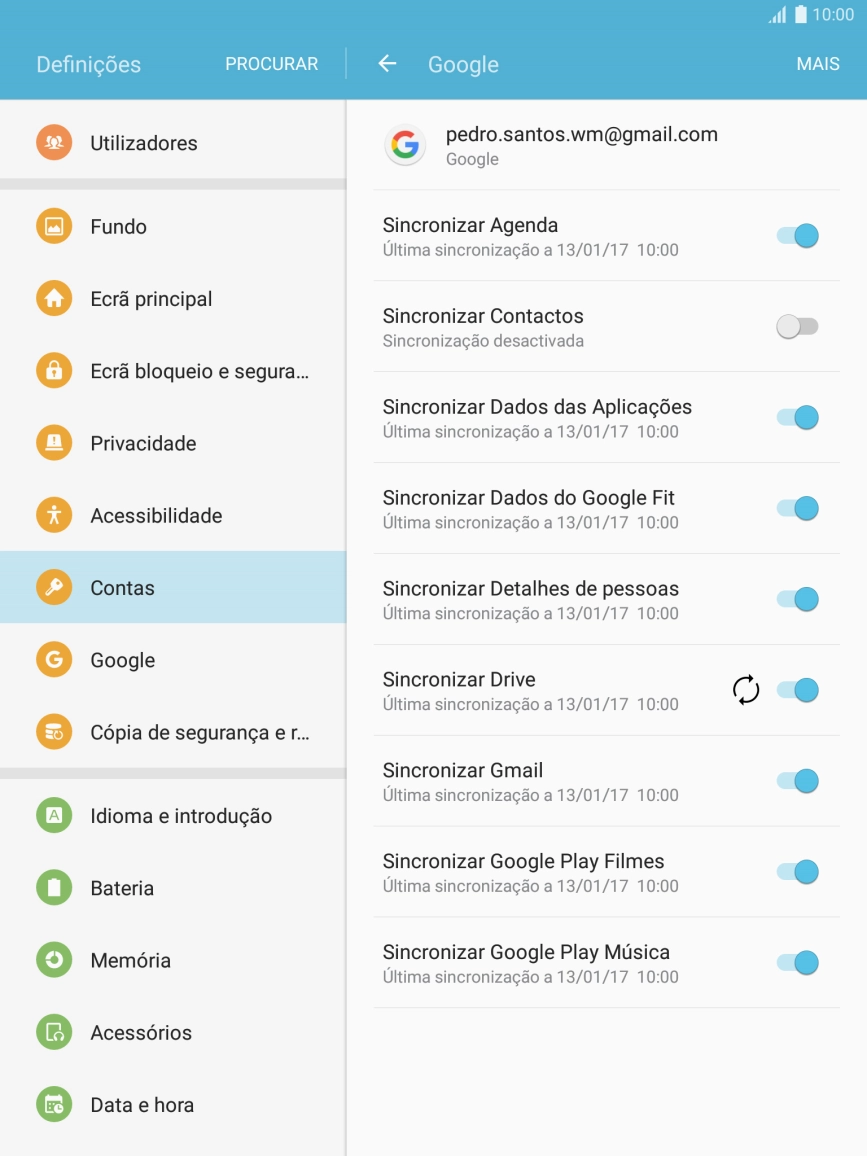The image size is (867, 1156).
Task: Click the Ecrã principal home screen icon
Action: point(53,298)
